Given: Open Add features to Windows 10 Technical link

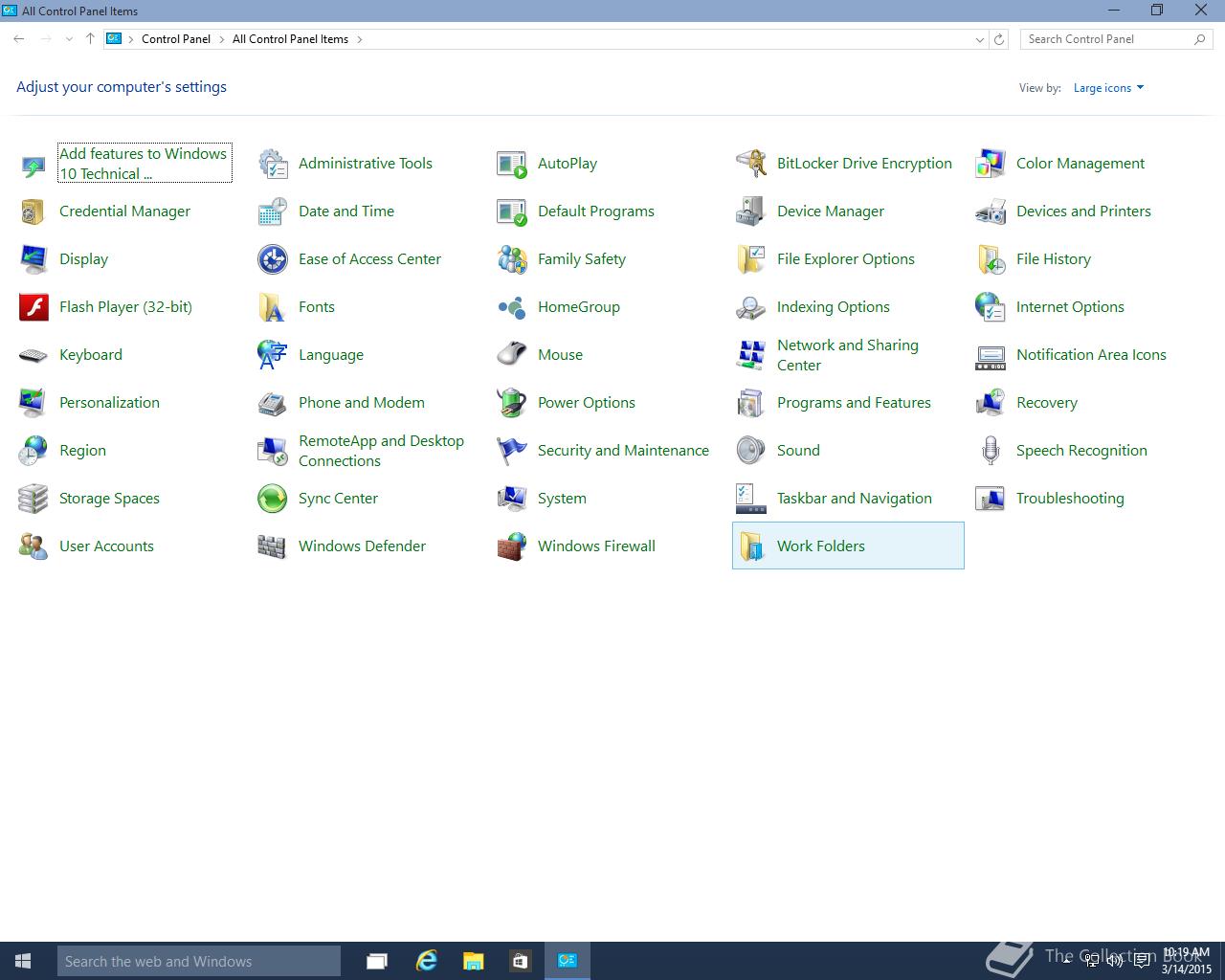Looking at the screenshot, I should point(144,164).
